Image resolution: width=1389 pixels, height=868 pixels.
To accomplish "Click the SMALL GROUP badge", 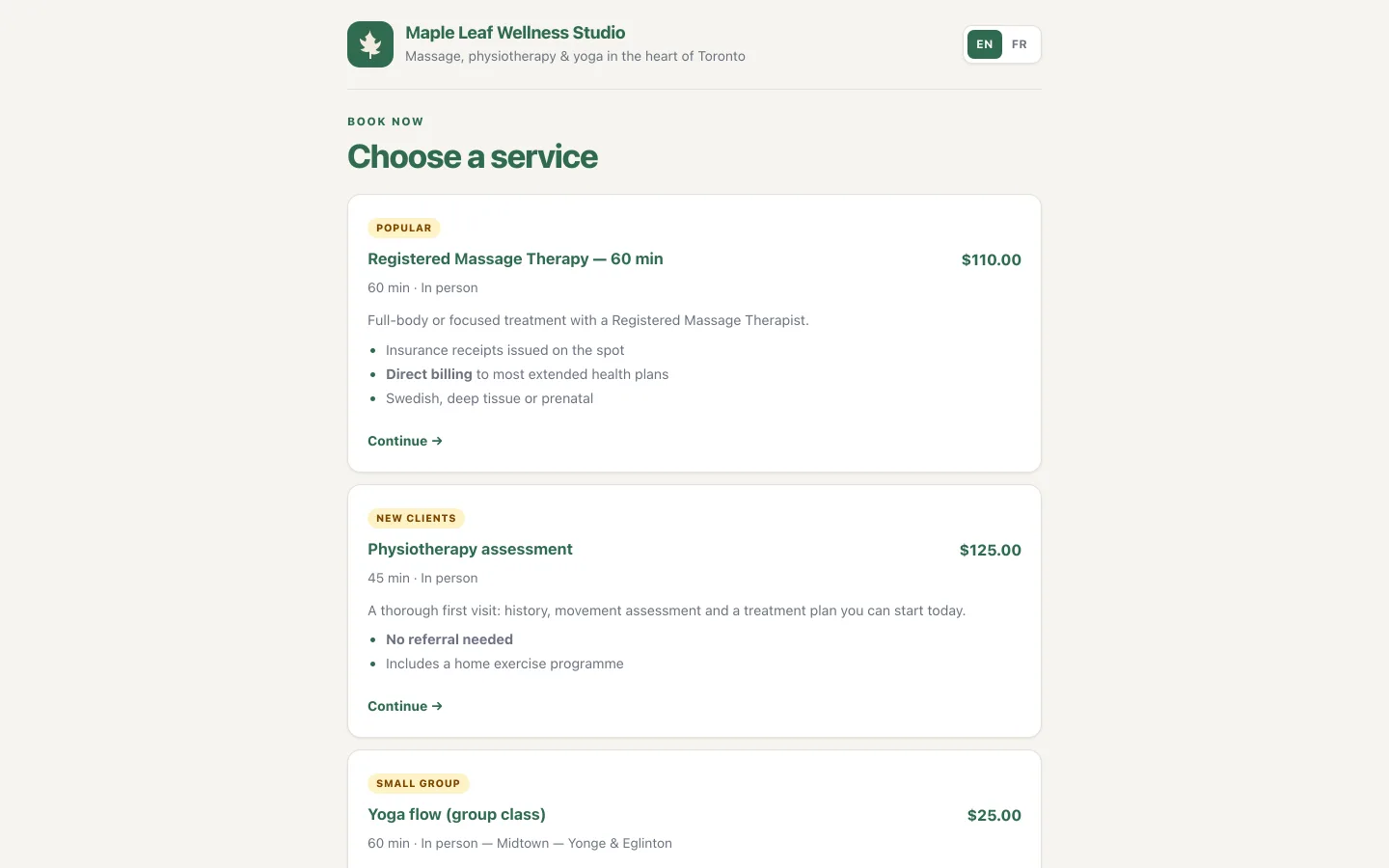I will 418,784.
